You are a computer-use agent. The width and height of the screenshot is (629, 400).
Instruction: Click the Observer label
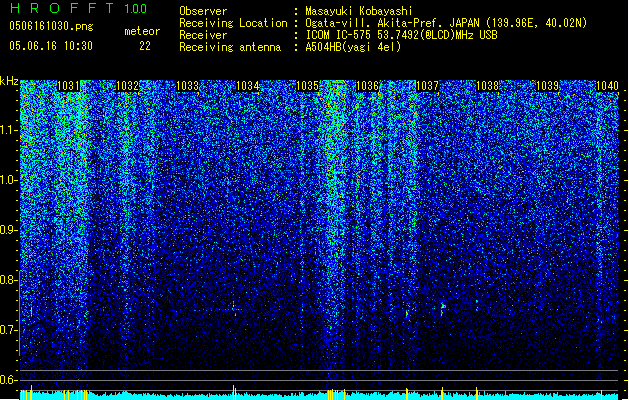tap(203, 11)
